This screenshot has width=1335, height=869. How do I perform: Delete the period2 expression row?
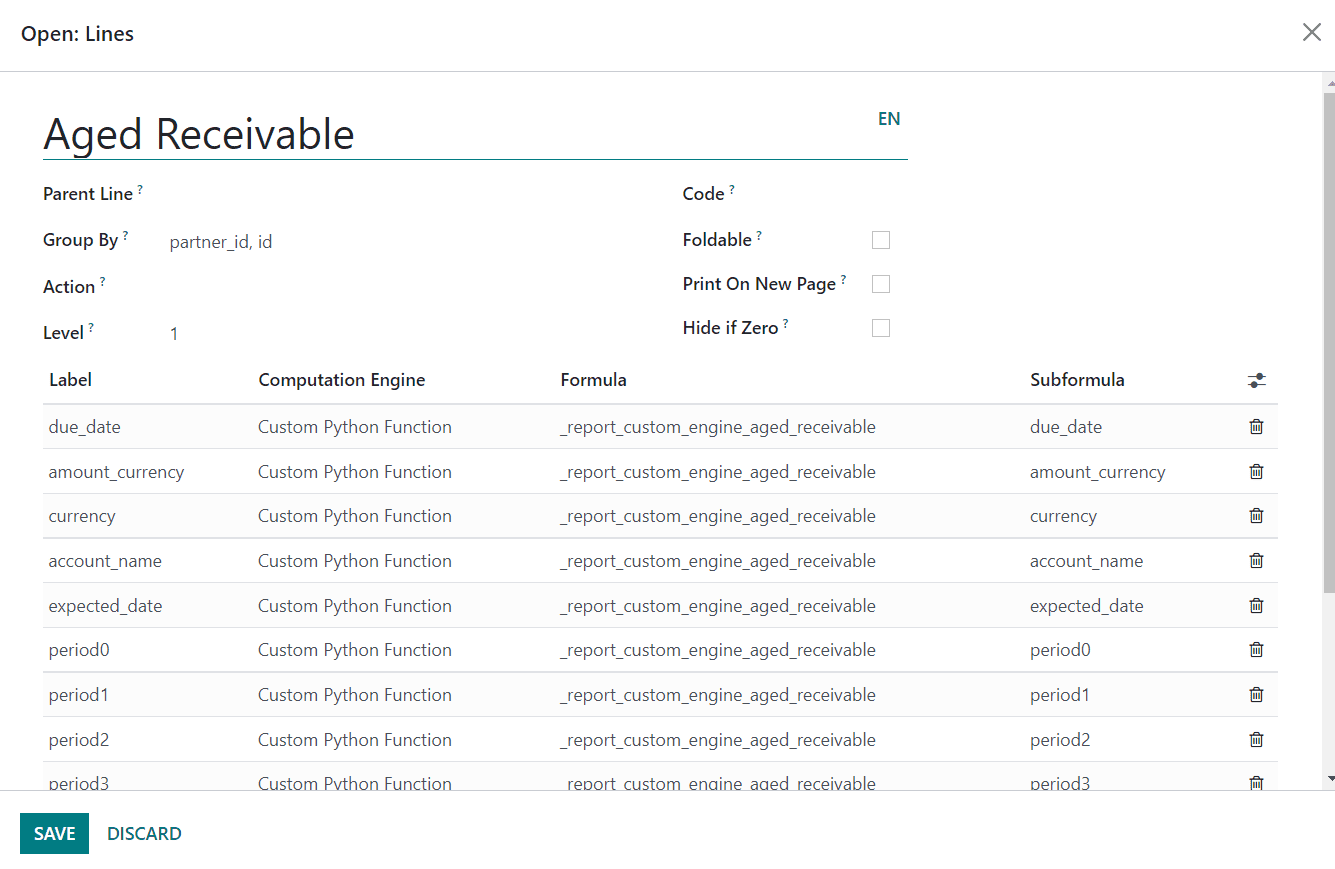pyautogui.click(x=1256, y=740)
